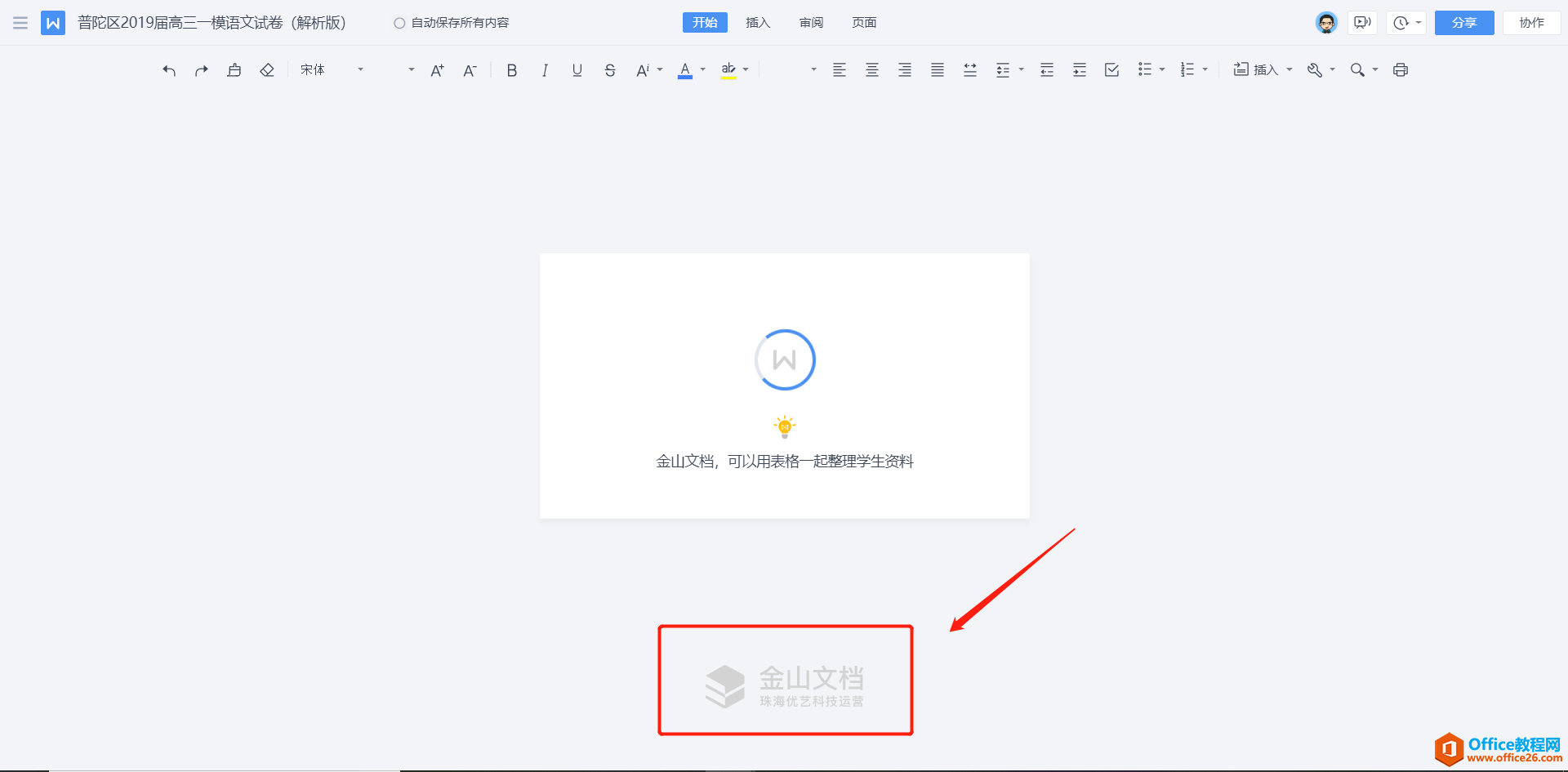This screenshot has height=772, width=1568.
Task: Click the 协作 button
Action: click(1531, 23)
